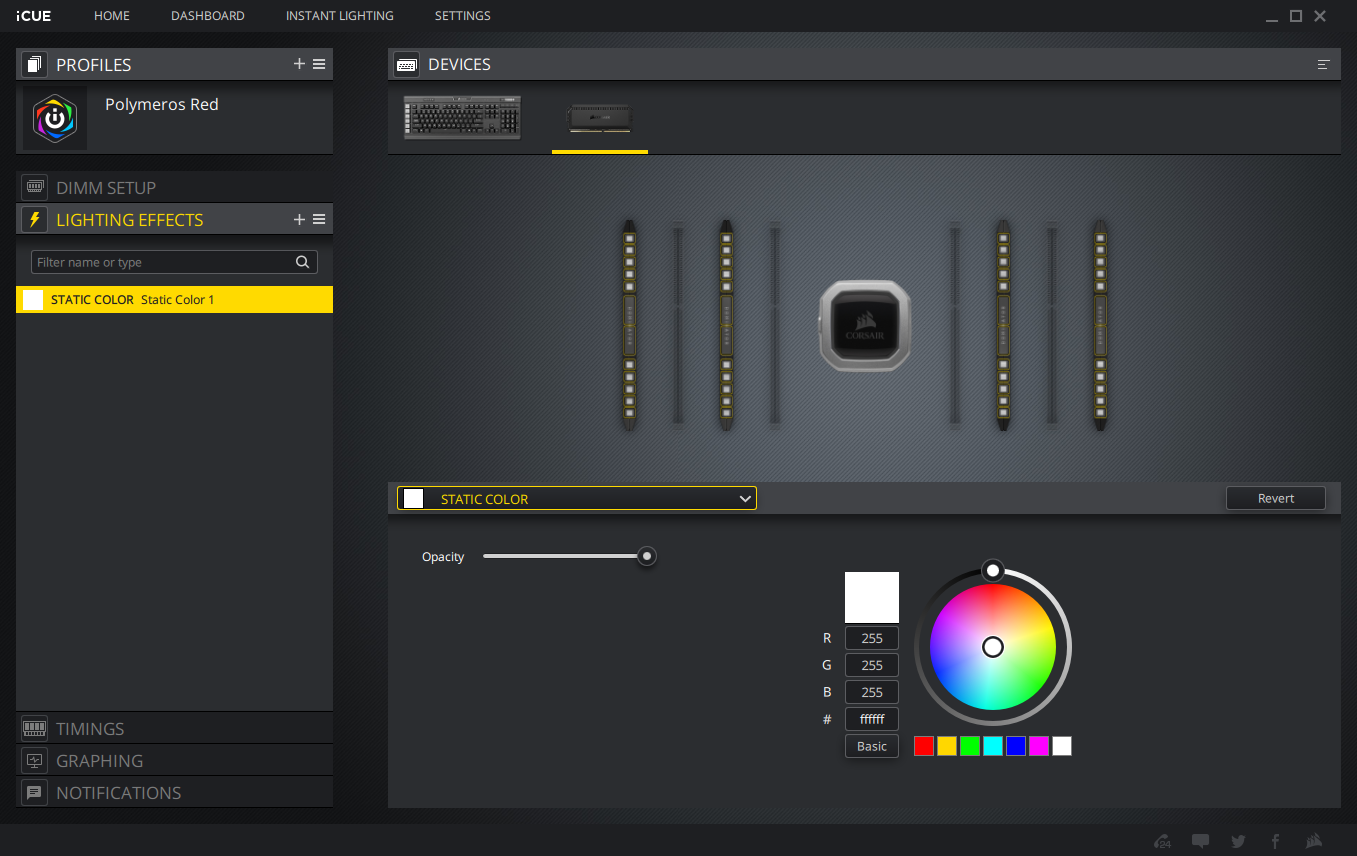Click the Twitter icon in the footer
Image resolution: width=1357 pixels, height=856 pixels.
pos(1238,841)
